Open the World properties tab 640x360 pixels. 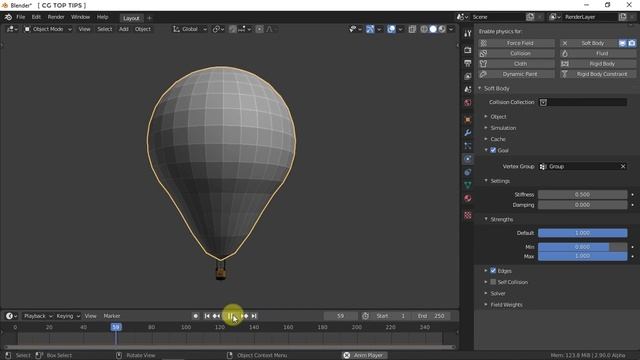pos(468,102)
